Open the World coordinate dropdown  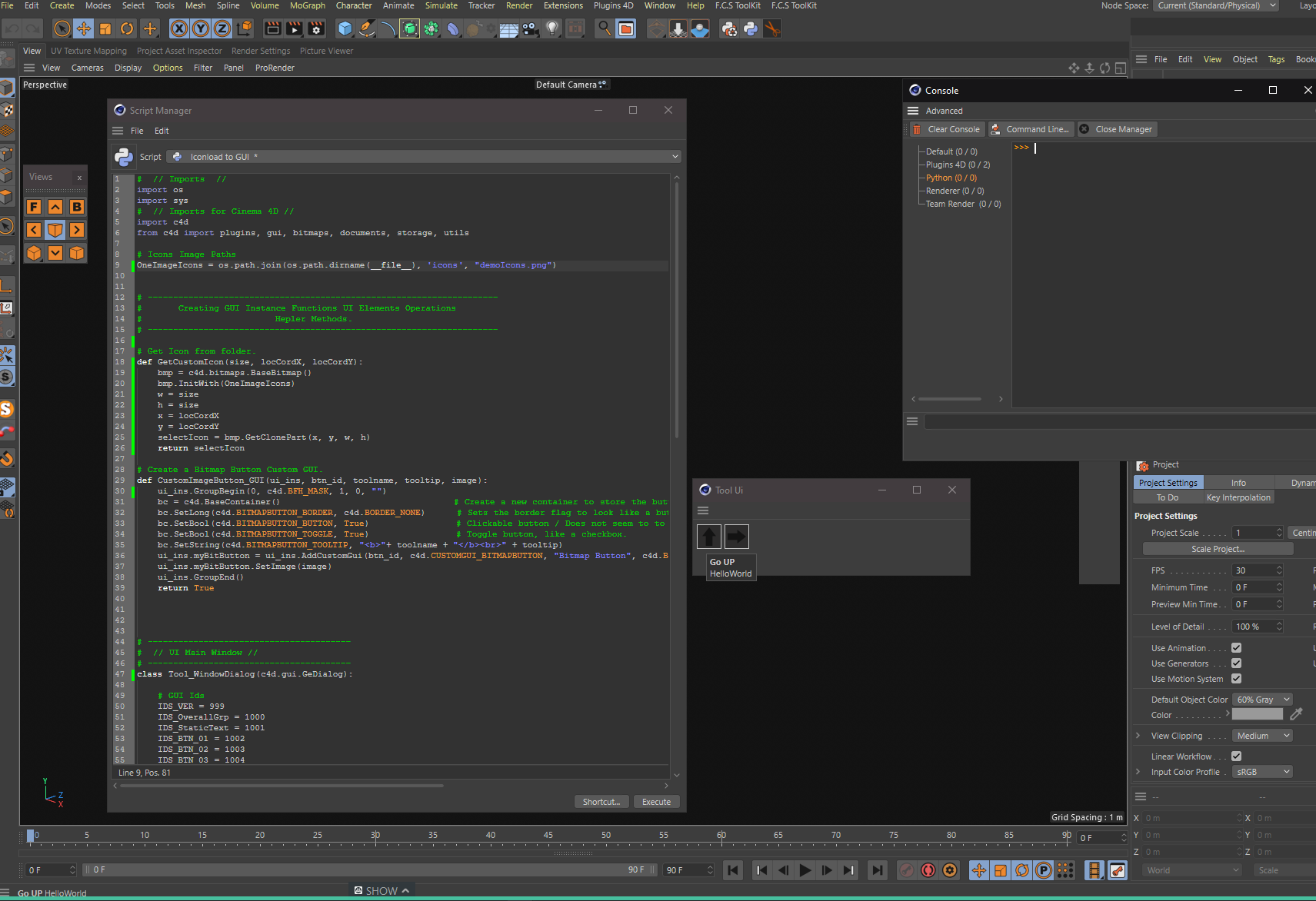coord(1192,870)
